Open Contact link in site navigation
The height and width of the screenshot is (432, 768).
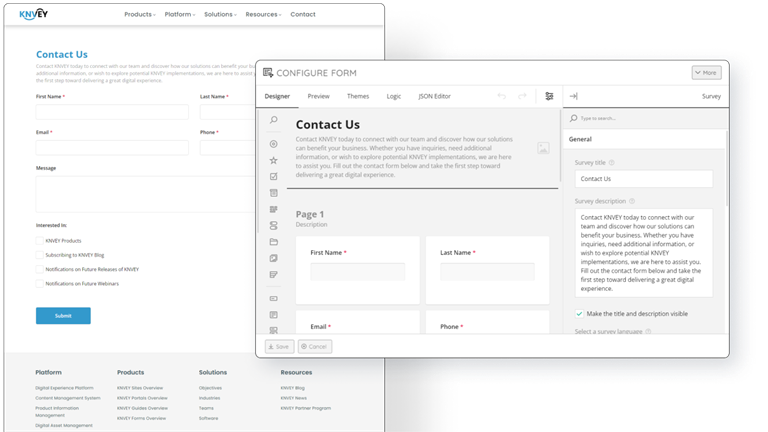click(x=303, y=14)
